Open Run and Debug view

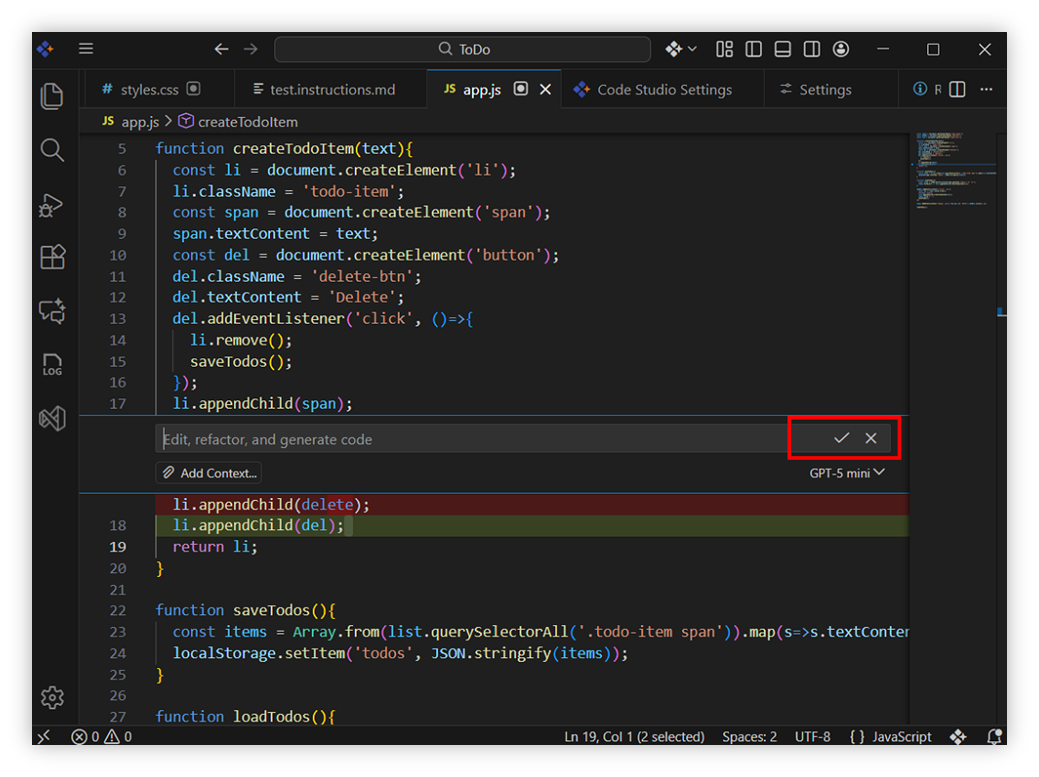[52, 205]
